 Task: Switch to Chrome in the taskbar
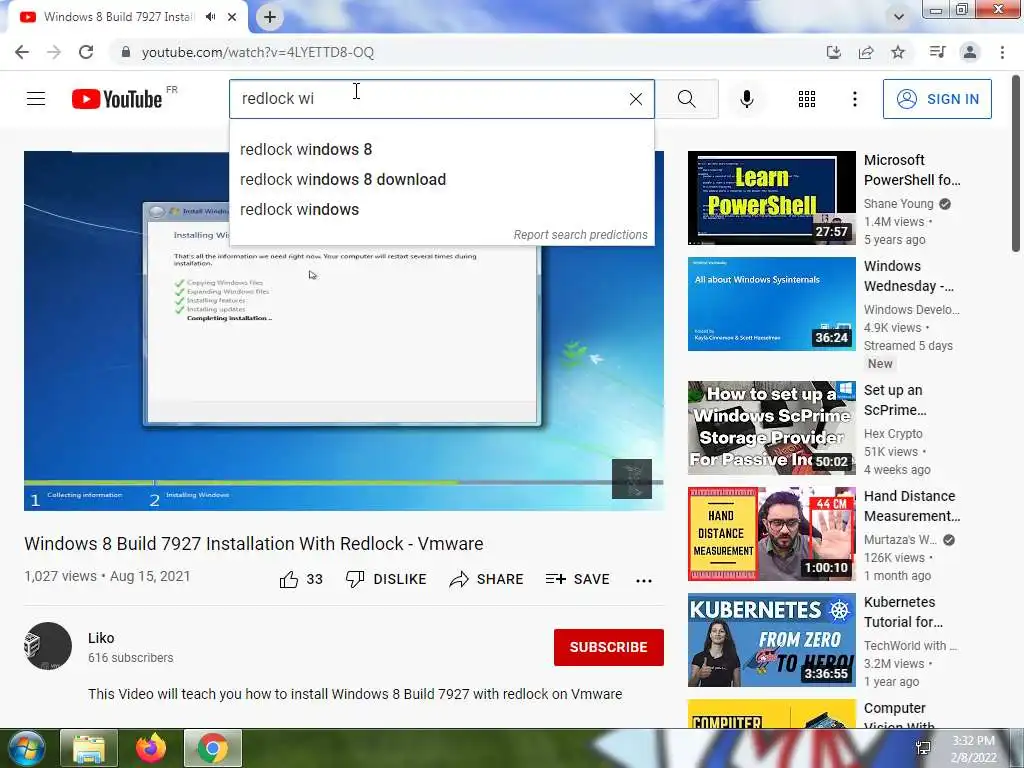[213, 748]
